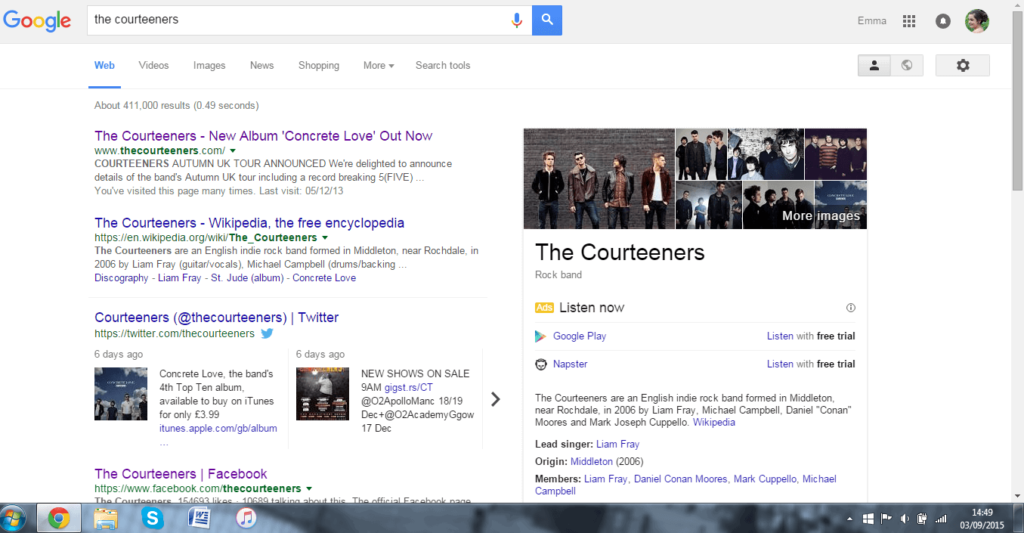This screenshot has height=533, width=1024.
Task: Open Wikipedia link in knowledge panel
Action: click(714, 423)
